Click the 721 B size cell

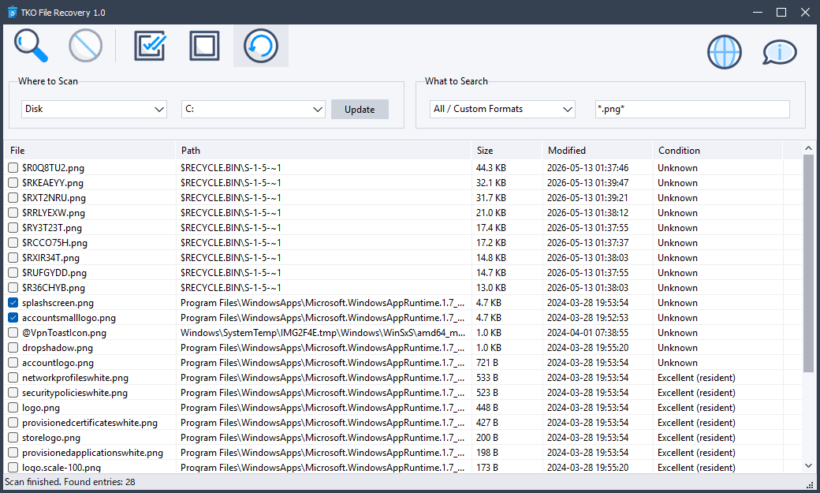(487, 363)
